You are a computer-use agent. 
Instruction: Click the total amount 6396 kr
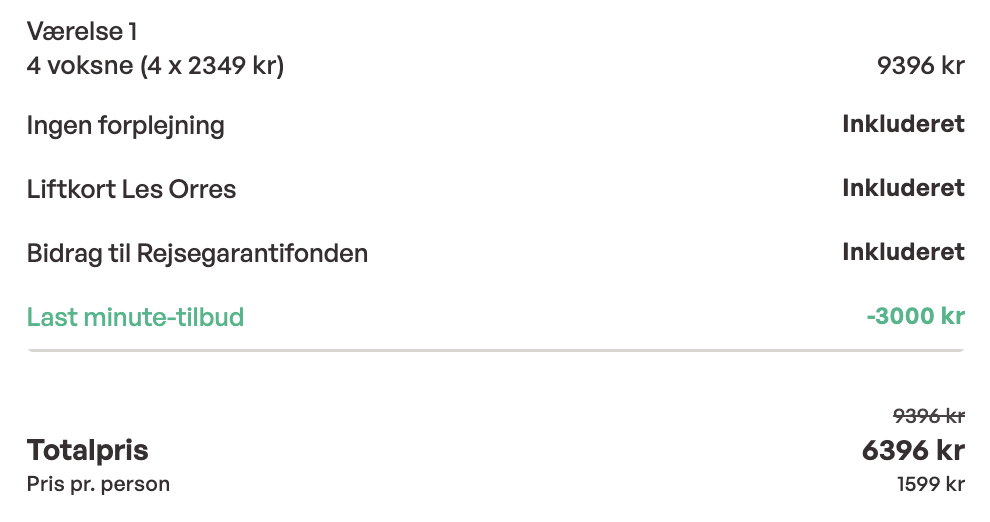coord(913,450)
